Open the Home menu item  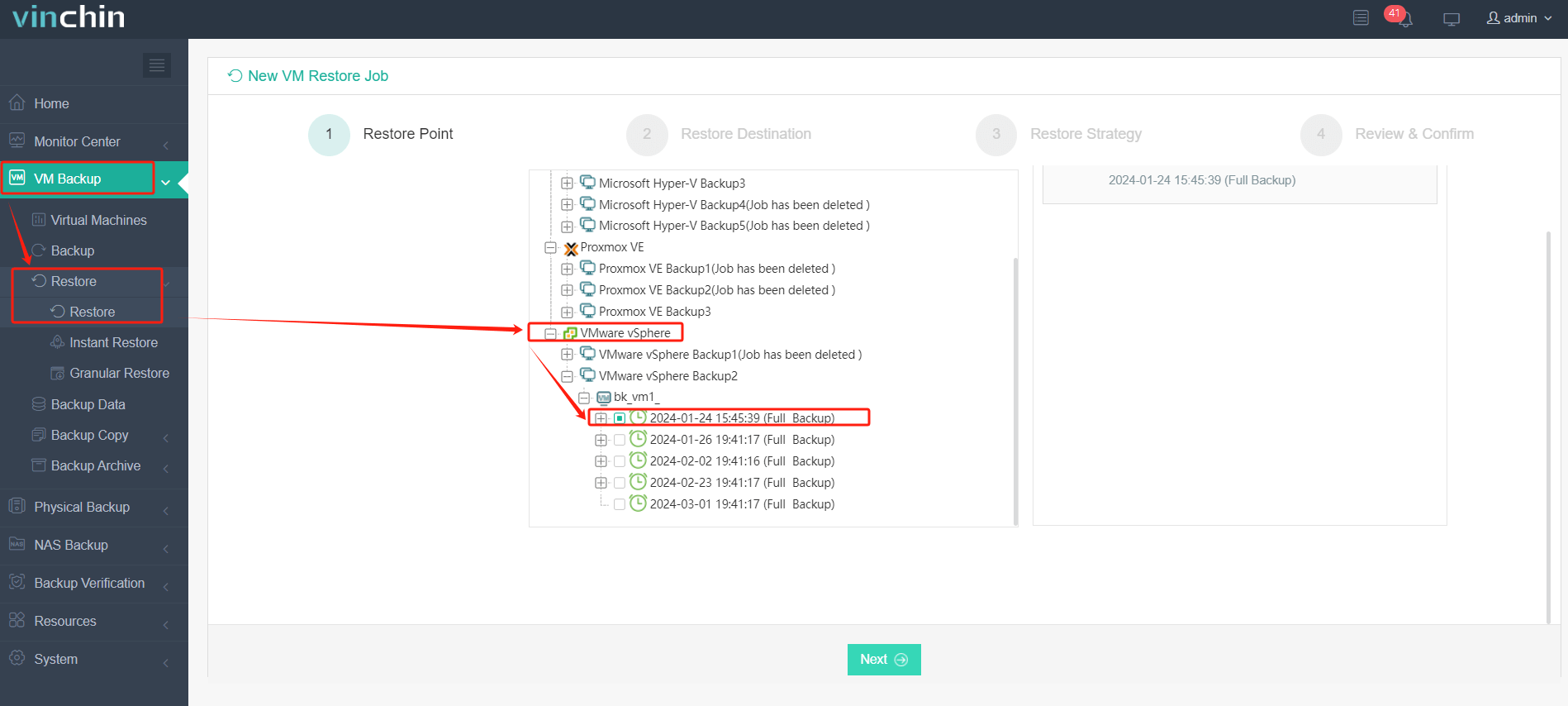[94, 103]
